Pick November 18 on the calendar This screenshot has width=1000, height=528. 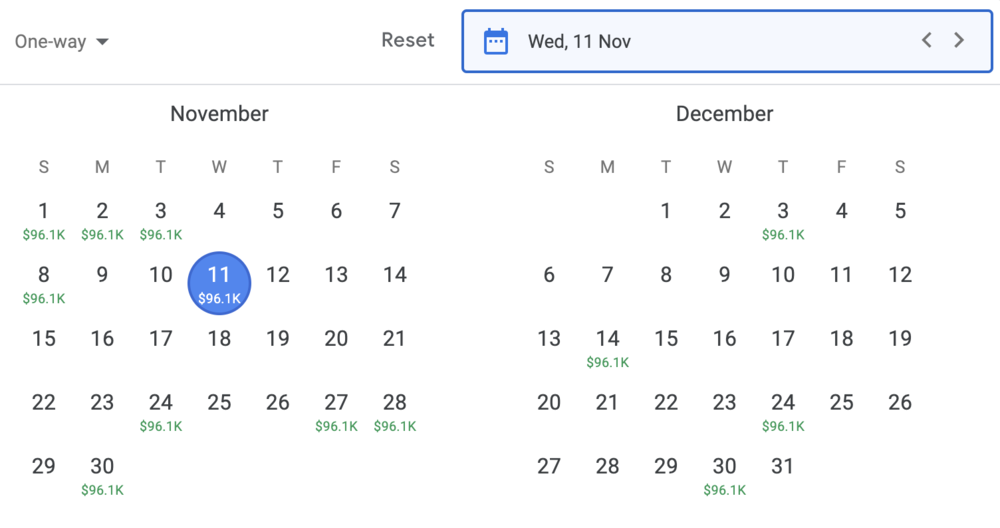click(x=219, y=339)
